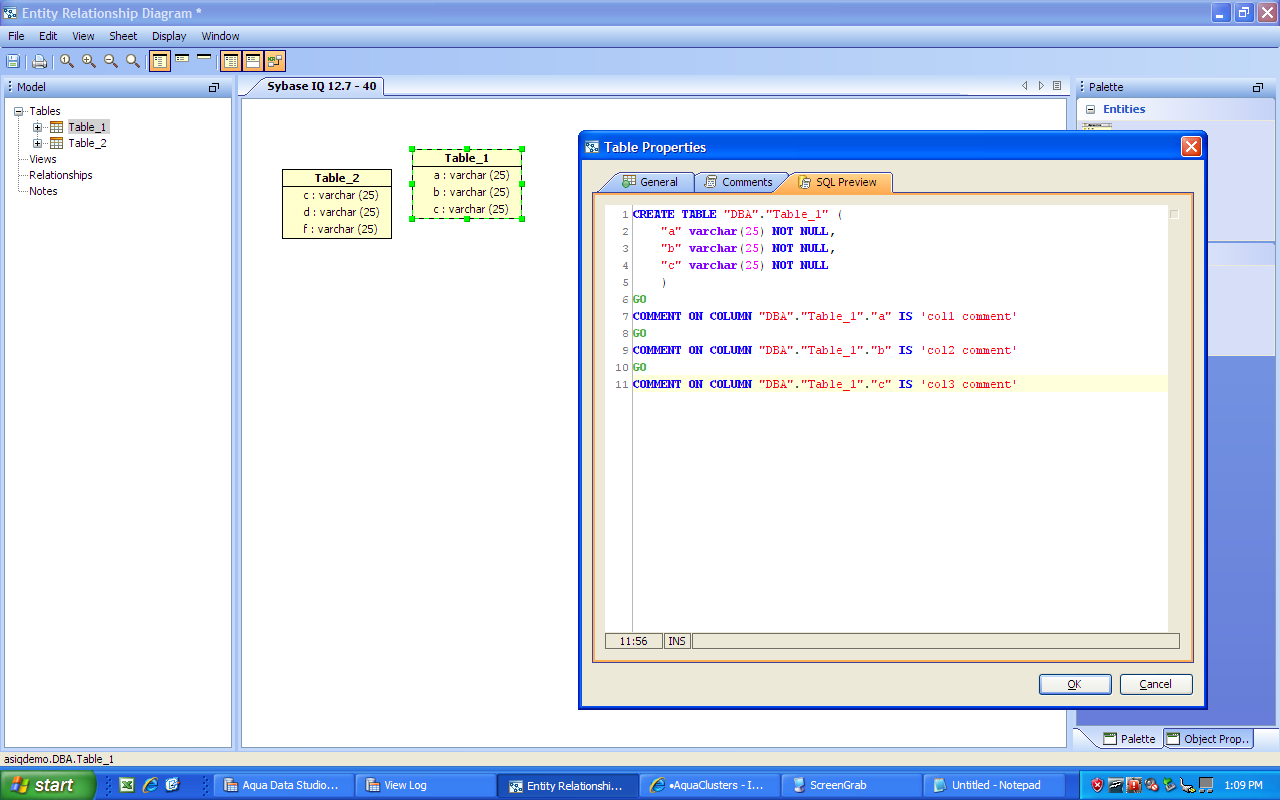Image resolution: width=1280 pixels, height=800 pixels.
Task: Click the 11:56 cursor position indicator
Action: [x=633, y=641]
